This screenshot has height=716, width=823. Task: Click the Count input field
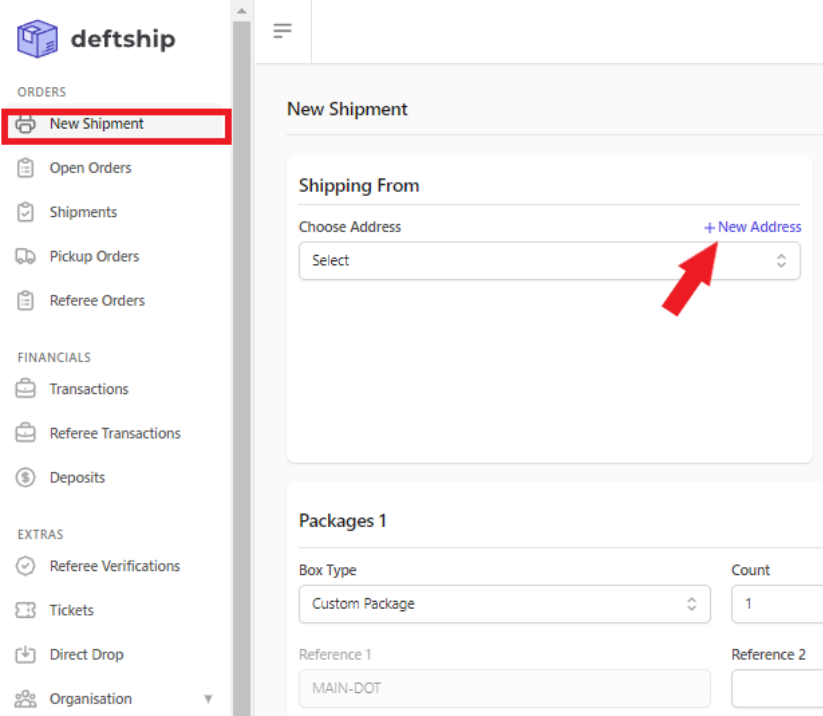pos(777,604)
